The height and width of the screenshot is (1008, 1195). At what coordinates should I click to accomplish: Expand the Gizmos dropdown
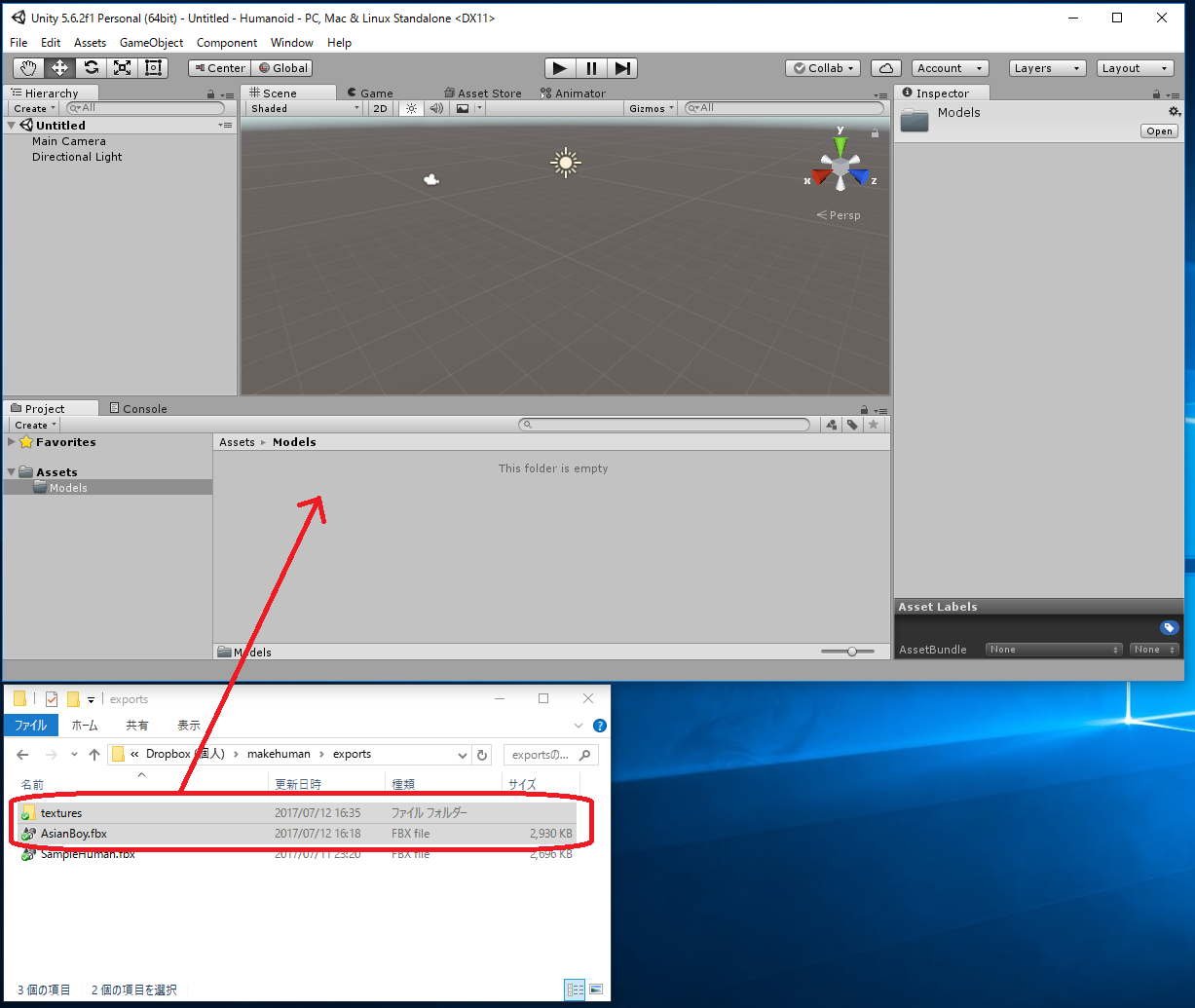[651, 109]
